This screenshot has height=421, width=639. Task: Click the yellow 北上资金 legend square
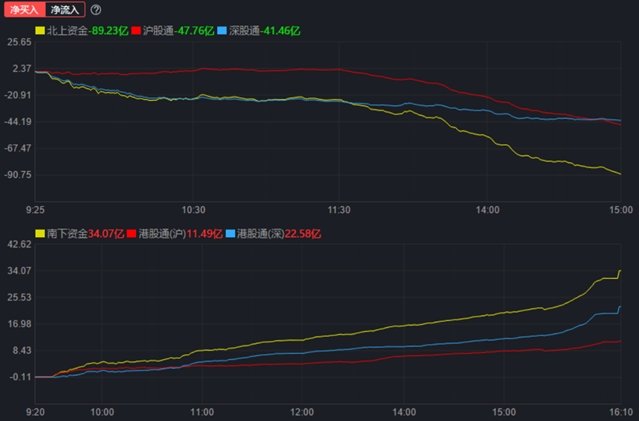point(40,31)
